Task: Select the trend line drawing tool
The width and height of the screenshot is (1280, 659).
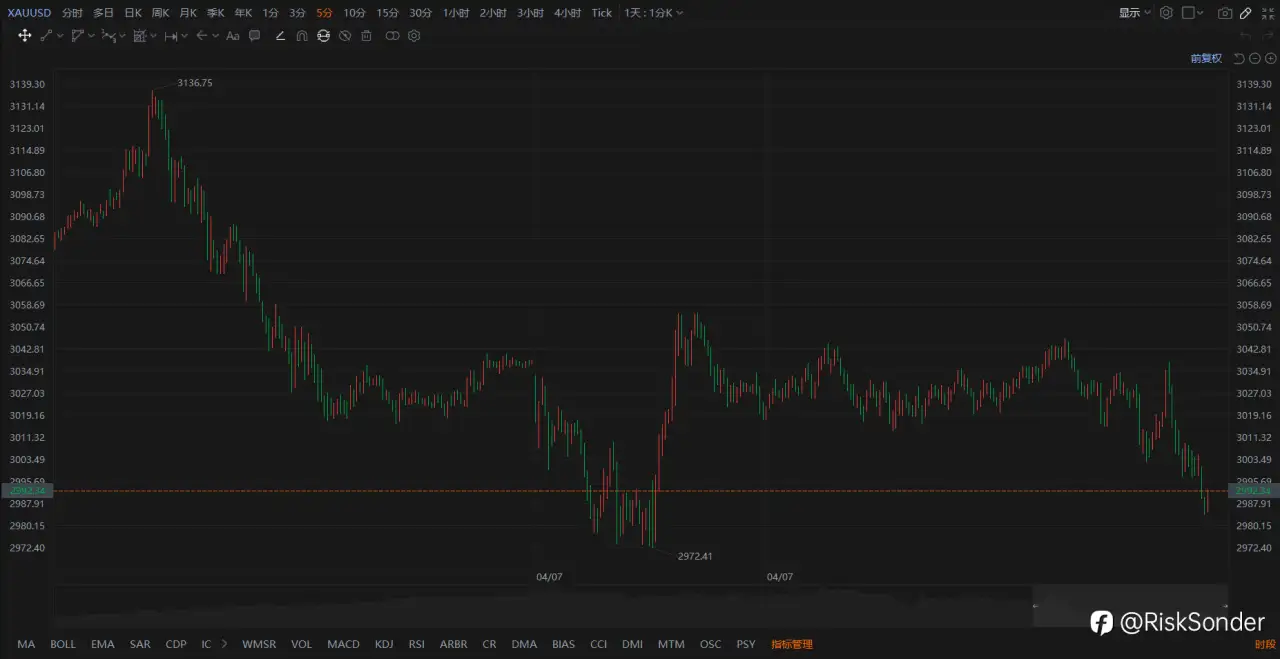Action: coord(46,36)
